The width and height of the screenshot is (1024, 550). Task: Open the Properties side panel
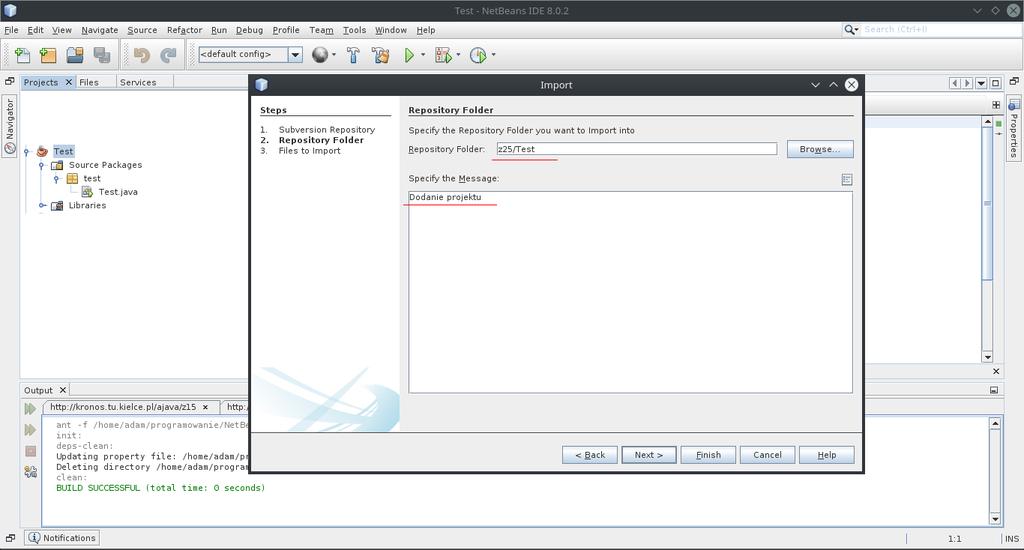pyautogui.click(x=1014, y=128)
